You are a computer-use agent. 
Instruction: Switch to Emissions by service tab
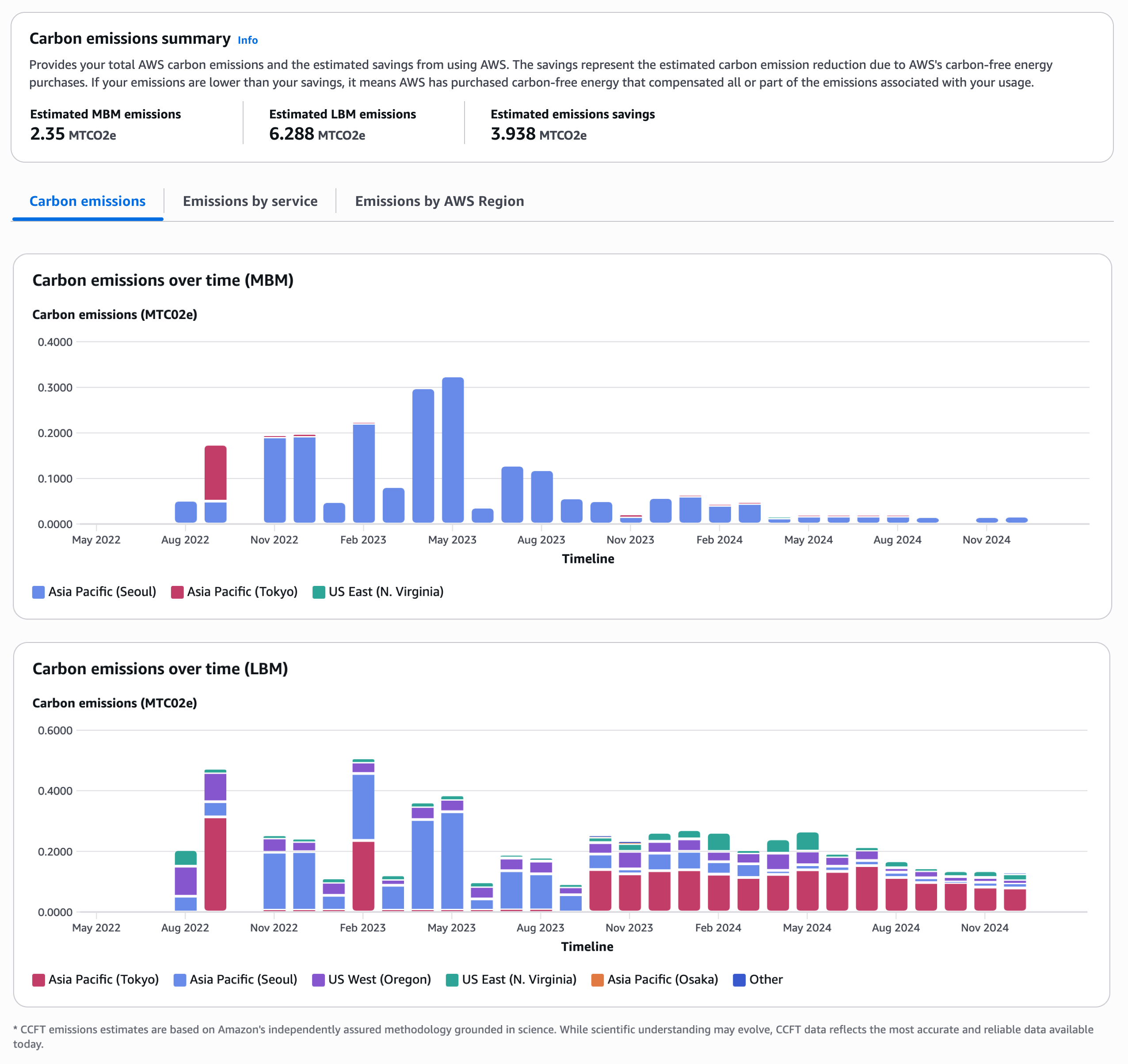coord(250,201)
